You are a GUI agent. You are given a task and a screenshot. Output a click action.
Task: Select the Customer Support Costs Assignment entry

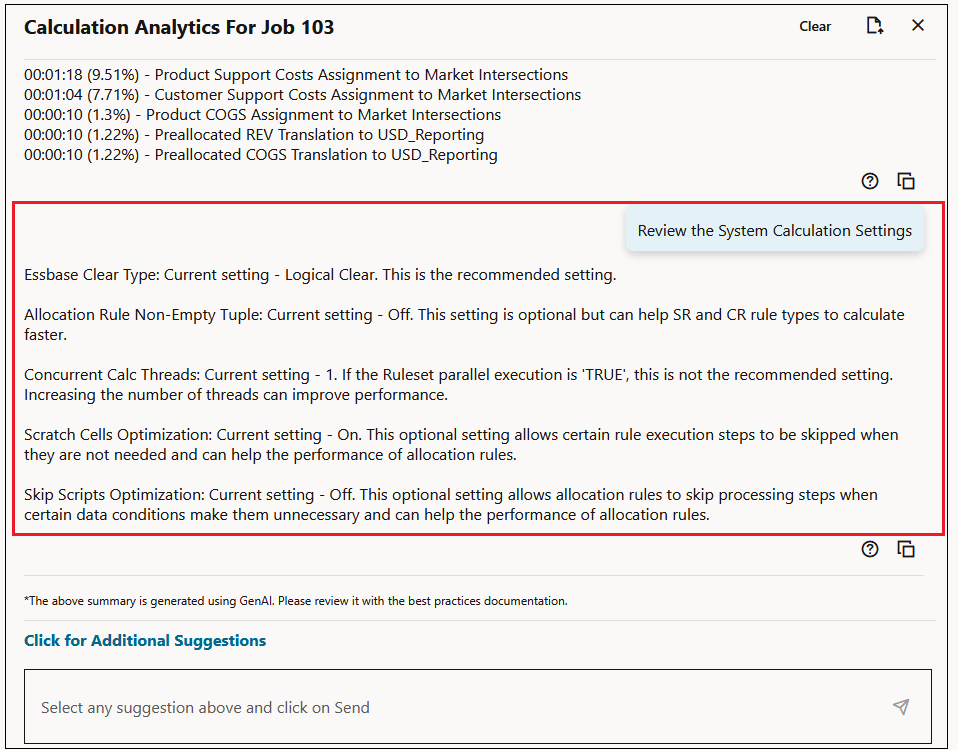point(302,94)
